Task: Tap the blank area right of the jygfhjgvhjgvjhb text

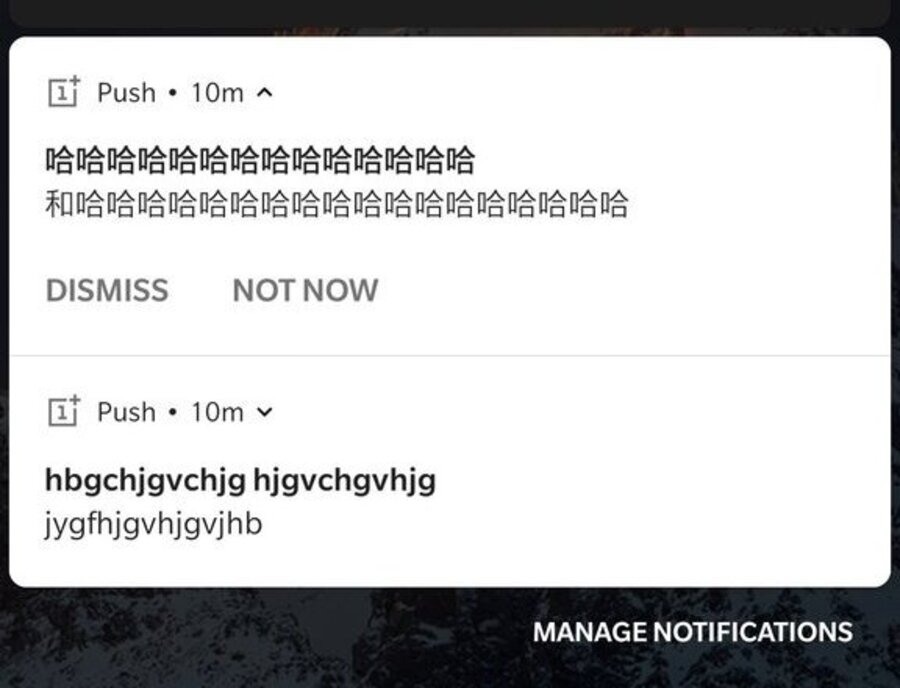Action: click(x=574, y=525)
